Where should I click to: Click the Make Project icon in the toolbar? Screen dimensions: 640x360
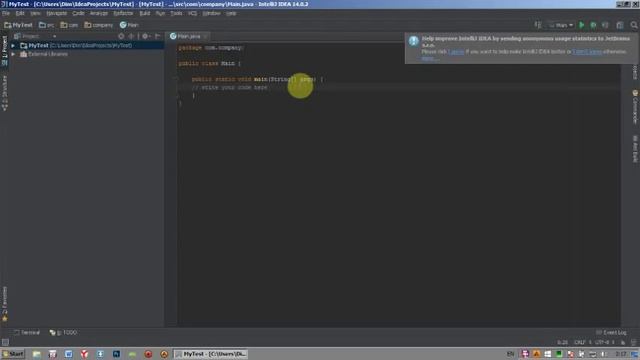(x=538, y=25)
